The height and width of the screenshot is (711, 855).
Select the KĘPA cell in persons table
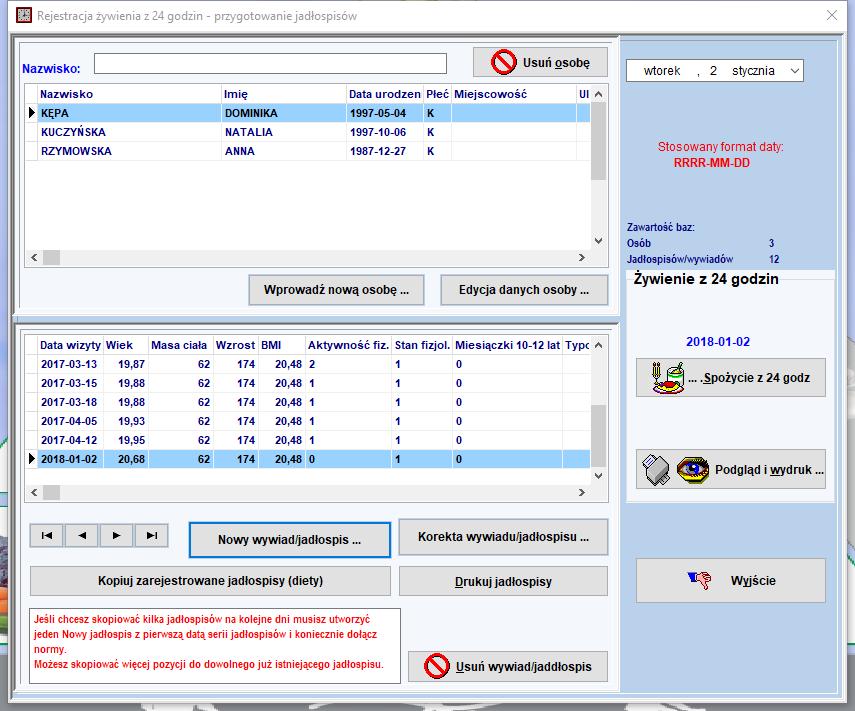coord(130,113)
